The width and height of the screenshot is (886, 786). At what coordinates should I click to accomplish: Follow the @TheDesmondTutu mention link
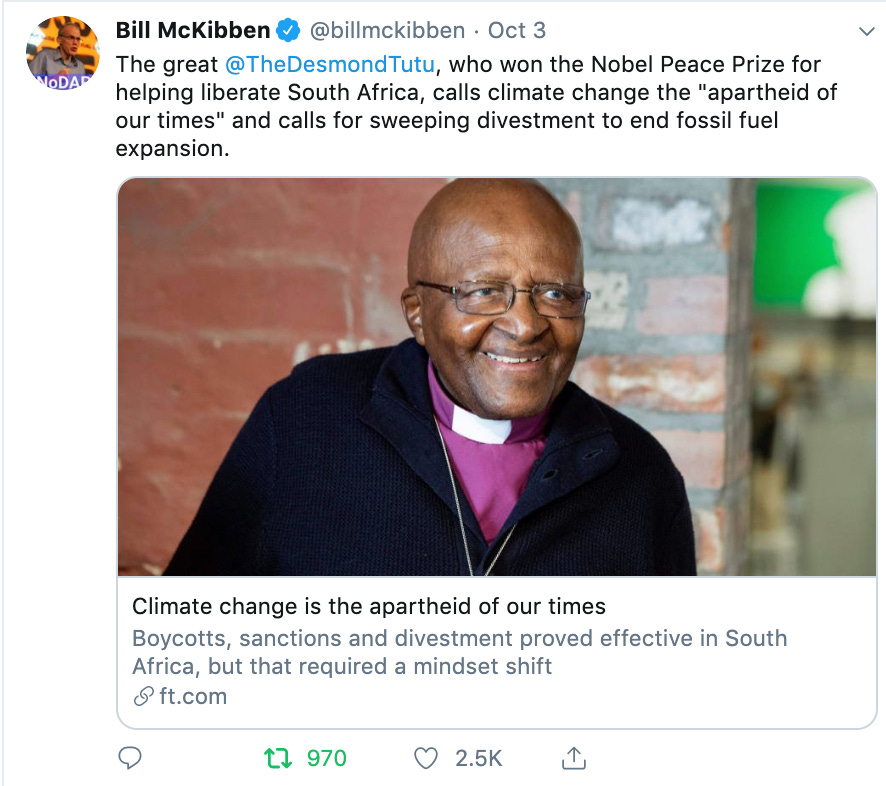[x=331, y=64]
